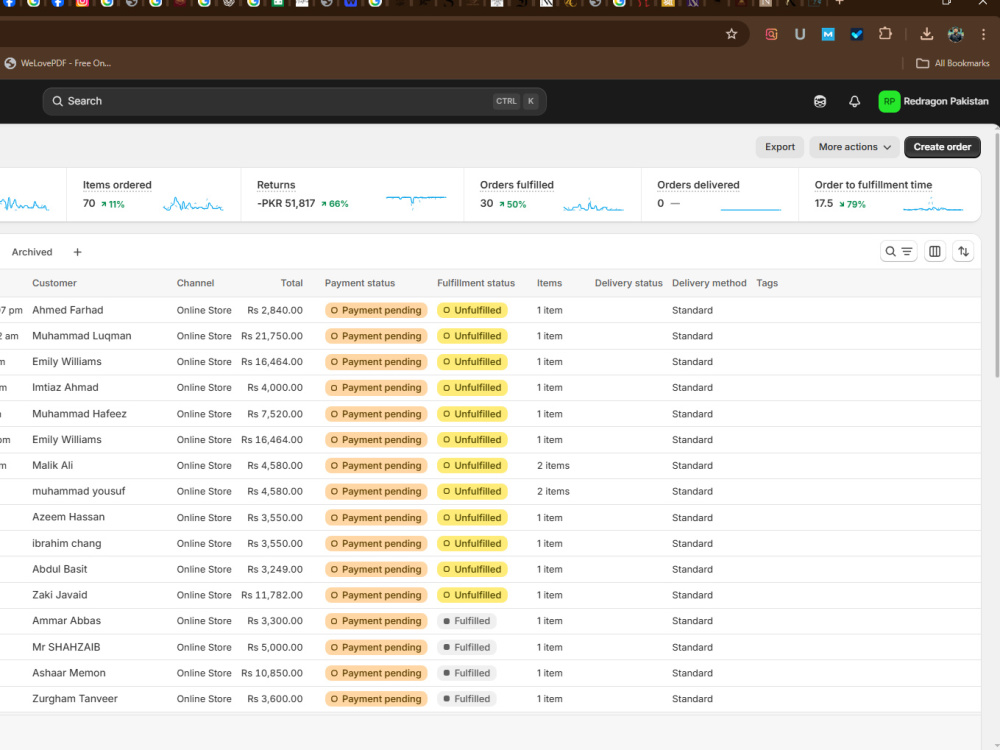The width and height of the screenshot is (1000, 750).
Task: Switch to the Archived tab
Action: tap(32, 252)
